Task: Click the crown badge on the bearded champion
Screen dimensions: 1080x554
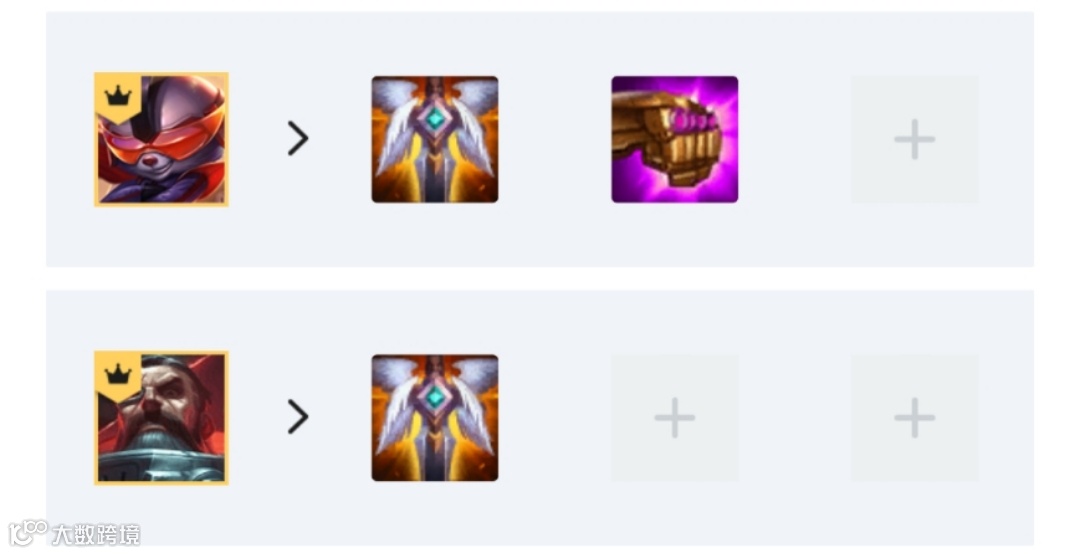Action: (118, 374)
